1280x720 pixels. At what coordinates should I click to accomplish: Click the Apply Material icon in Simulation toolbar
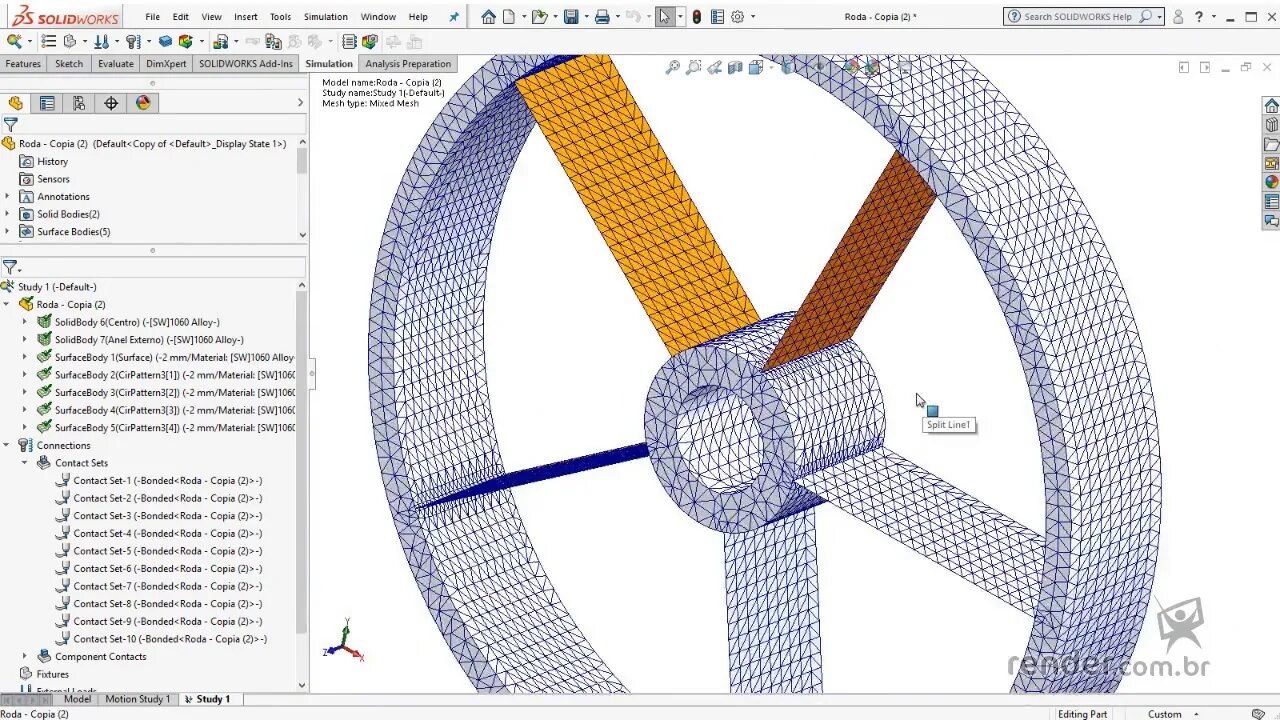tap(48, 41)
